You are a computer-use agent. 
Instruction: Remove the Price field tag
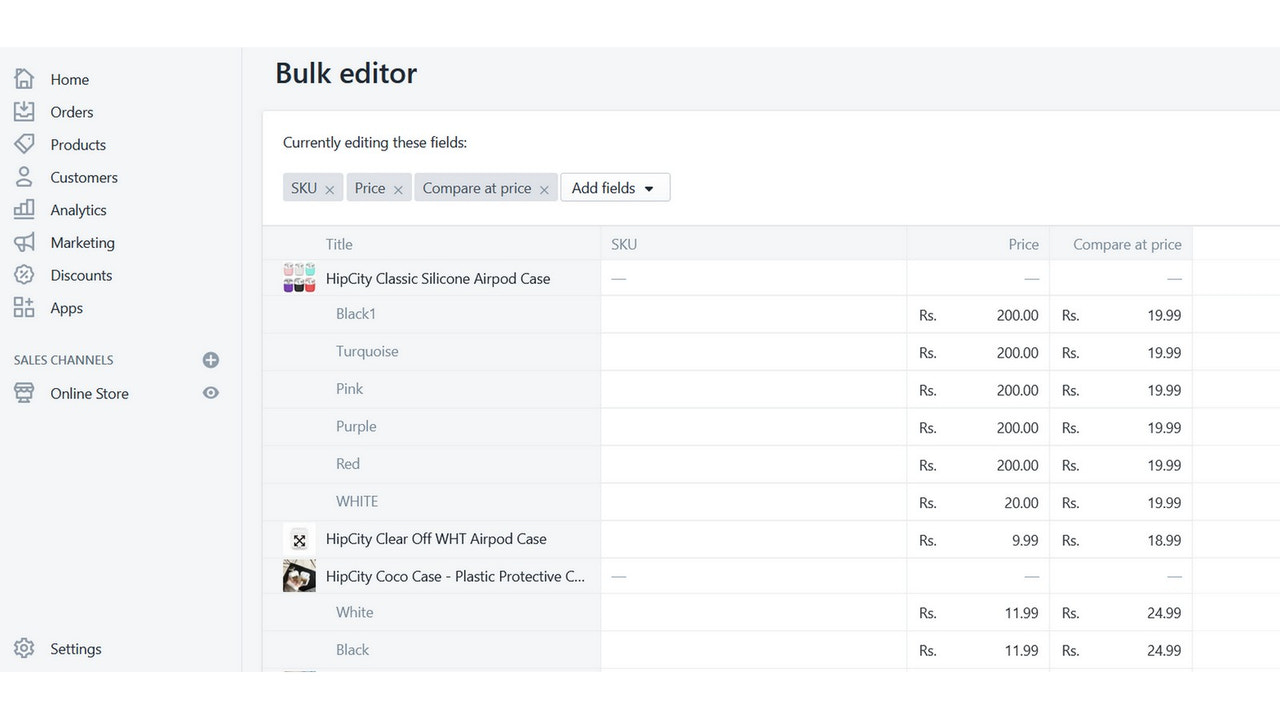pyautogui.click(x=397, y=187)
